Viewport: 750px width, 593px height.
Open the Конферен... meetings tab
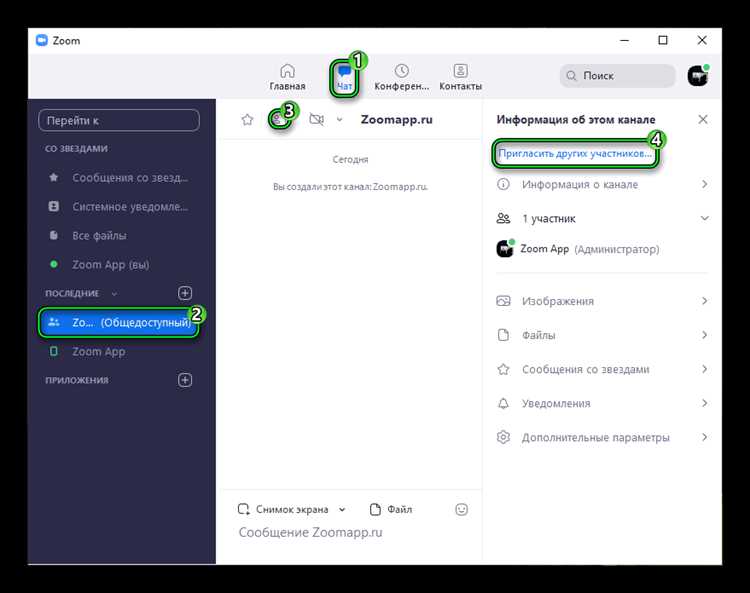coord(401,77)
